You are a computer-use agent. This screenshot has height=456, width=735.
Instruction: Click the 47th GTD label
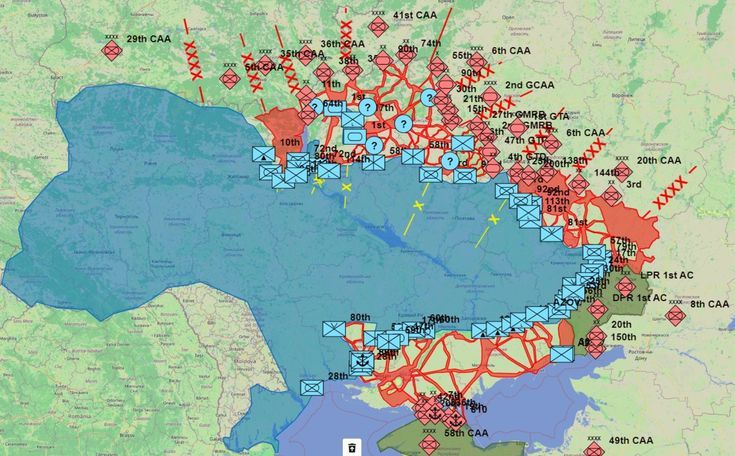(525, 140)
